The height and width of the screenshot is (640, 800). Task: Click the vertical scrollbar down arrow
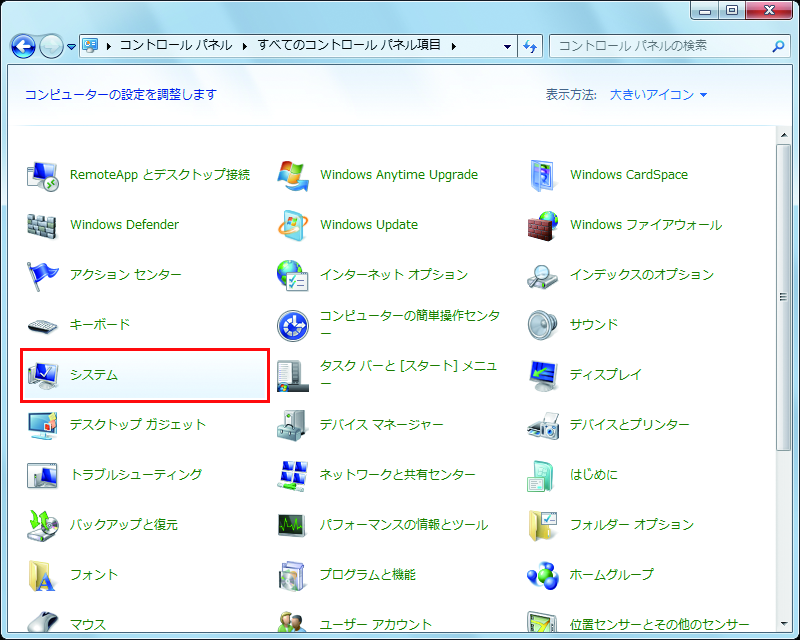coord(784,623)
